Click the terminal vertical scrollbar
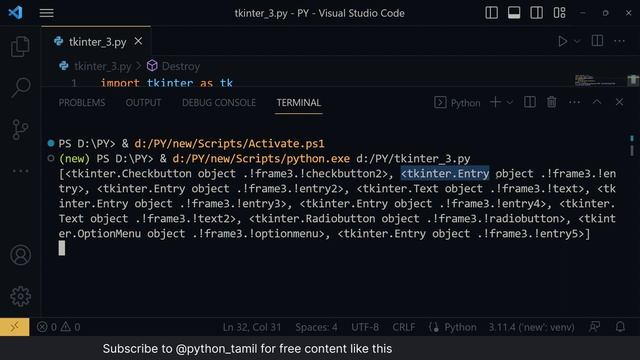The width and height of the screenshot is (640, 360). pyautogui.click(x=632, y=146)
